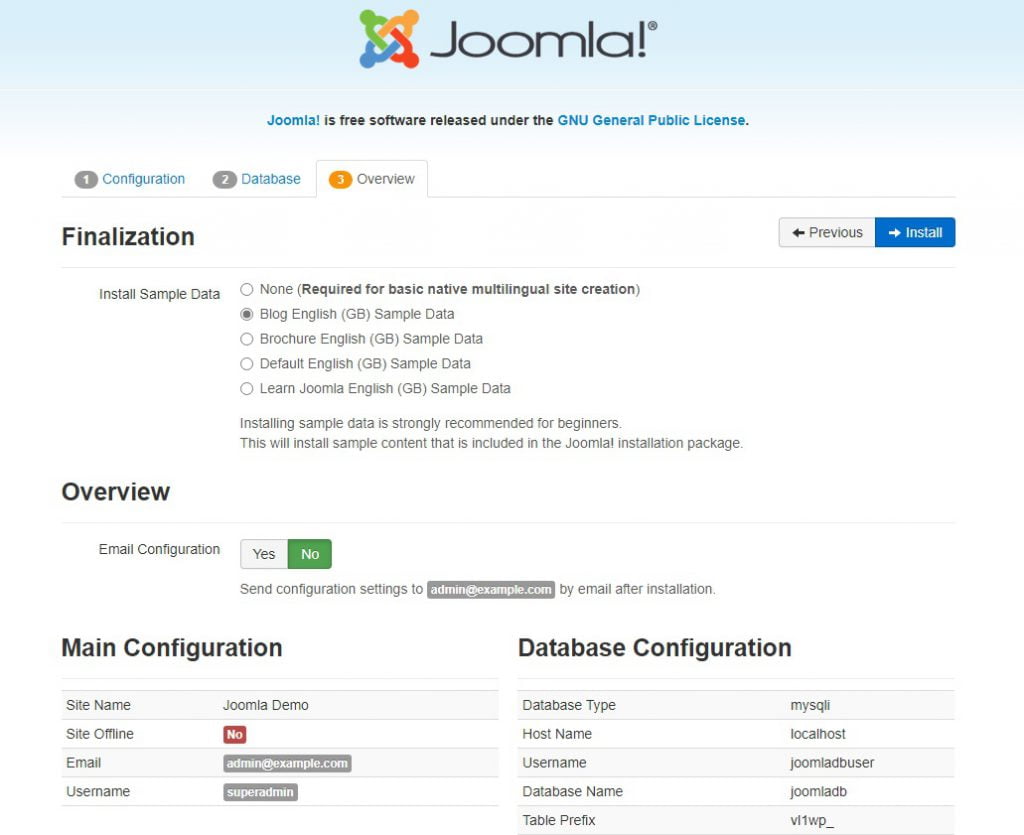The image size is (1024, 835).
Task: Click the Host Name value localhost
Action: (x=818, y=734)
